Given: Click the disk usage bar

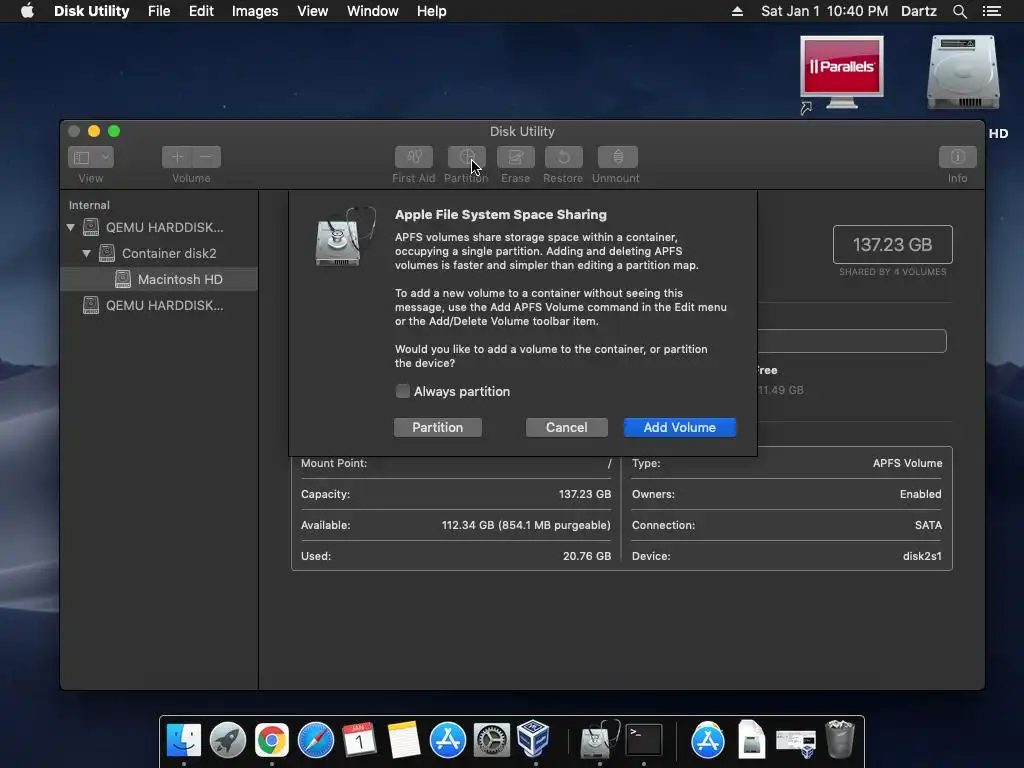Looking at the screenshot, I should point(852,341).
